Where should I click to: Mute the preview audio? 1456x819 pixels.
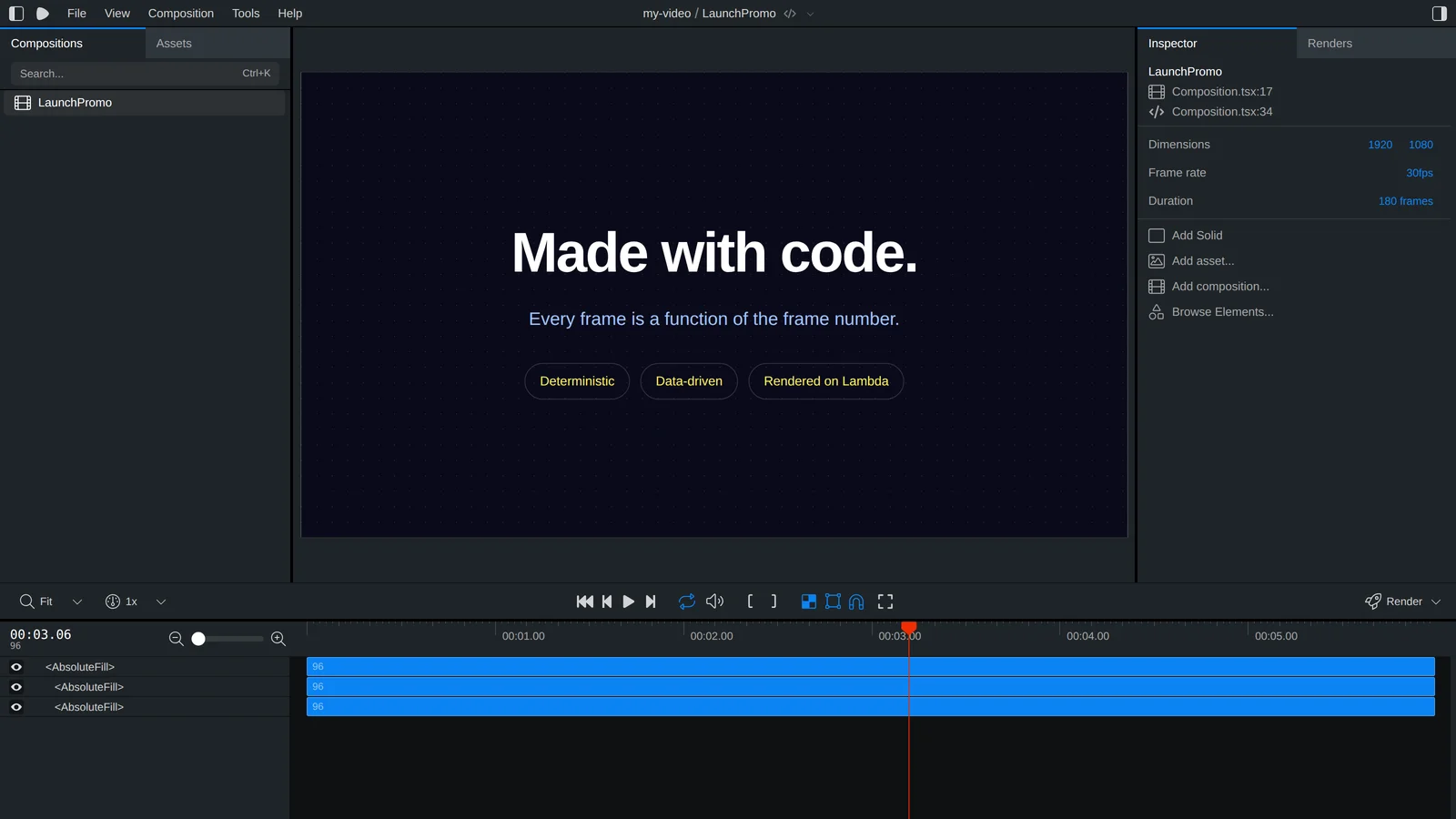pyautogui.click(x=715, y=602)
